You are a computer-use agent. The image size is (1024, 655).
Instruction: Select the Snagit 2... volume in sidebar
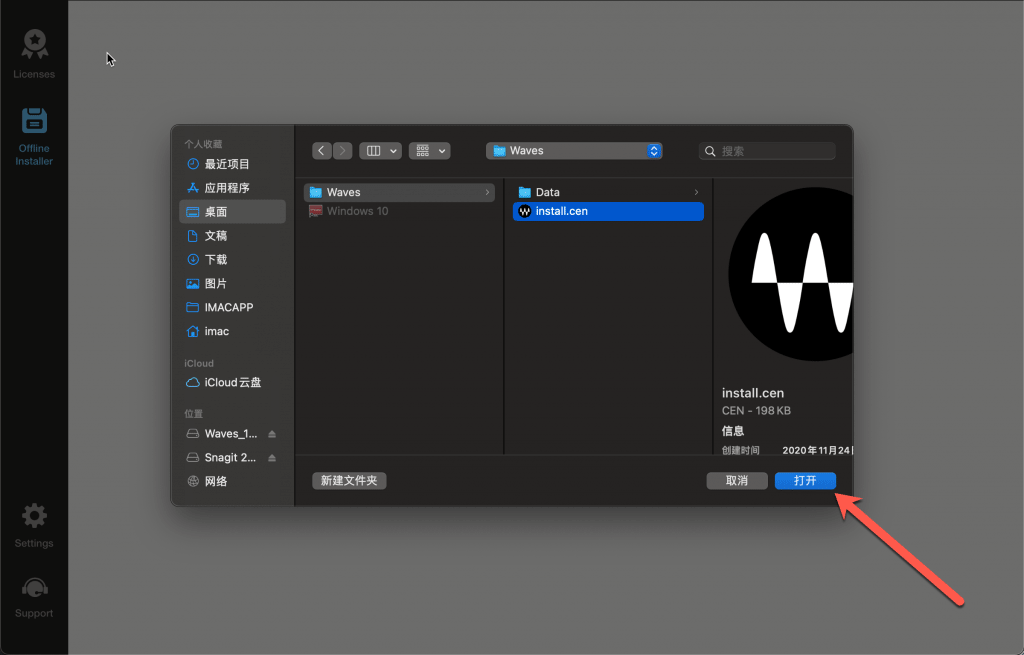point(224,458)
